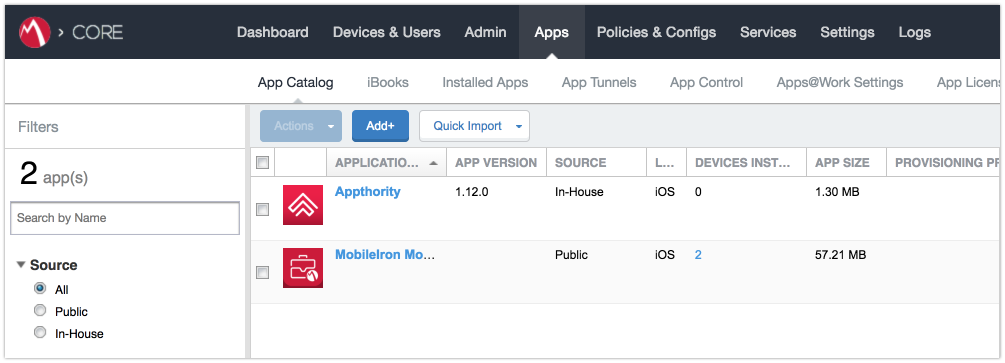Go to the Dashboard menu
Viewport: 1005px width, 363px height.
272,32
